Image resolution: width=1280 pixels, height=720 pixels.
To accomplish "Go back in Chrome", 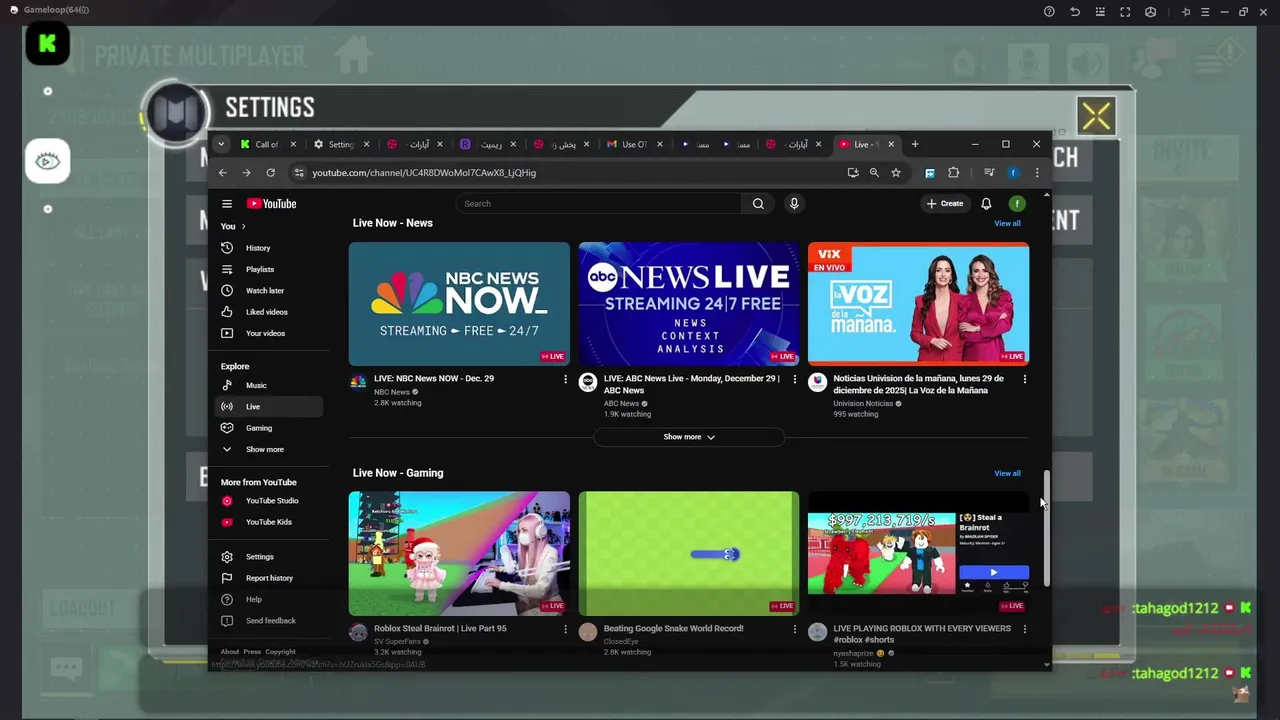I will [223, 173].
